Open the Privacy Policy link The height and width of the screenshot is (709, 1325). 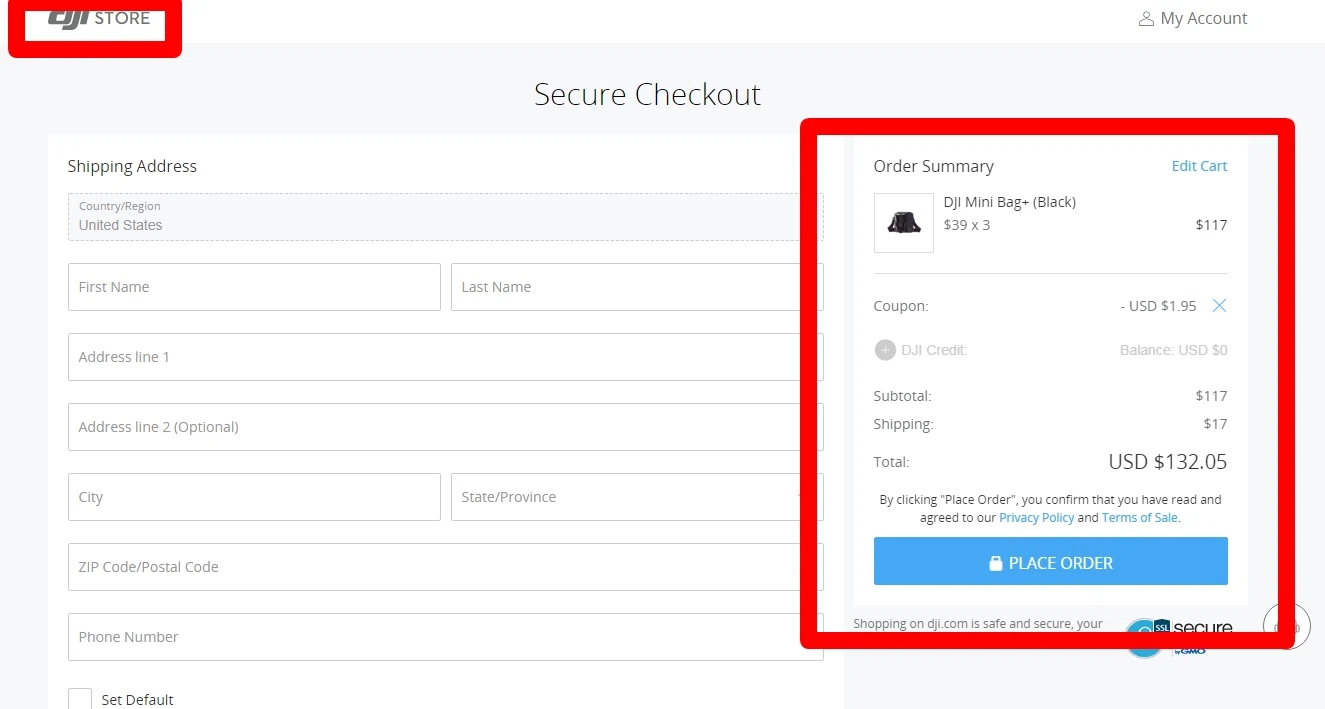click(x=1036, y=518)
